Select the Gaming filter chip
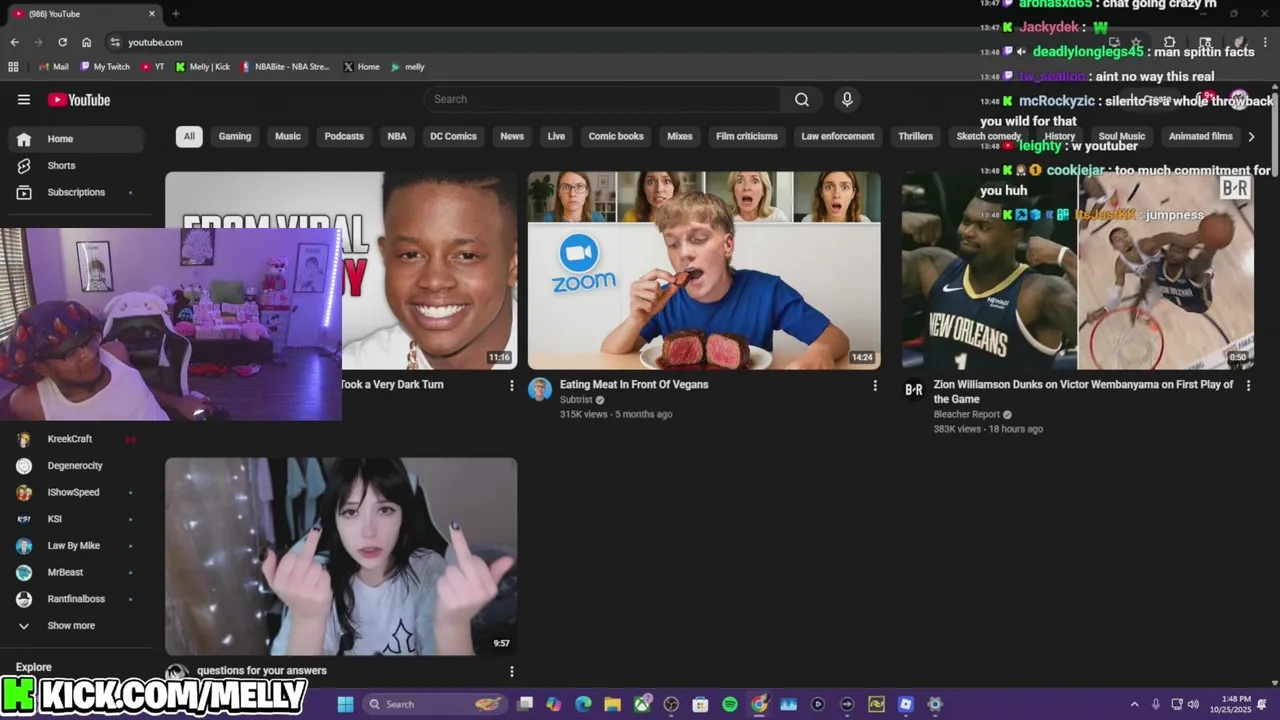 (235, 136)
